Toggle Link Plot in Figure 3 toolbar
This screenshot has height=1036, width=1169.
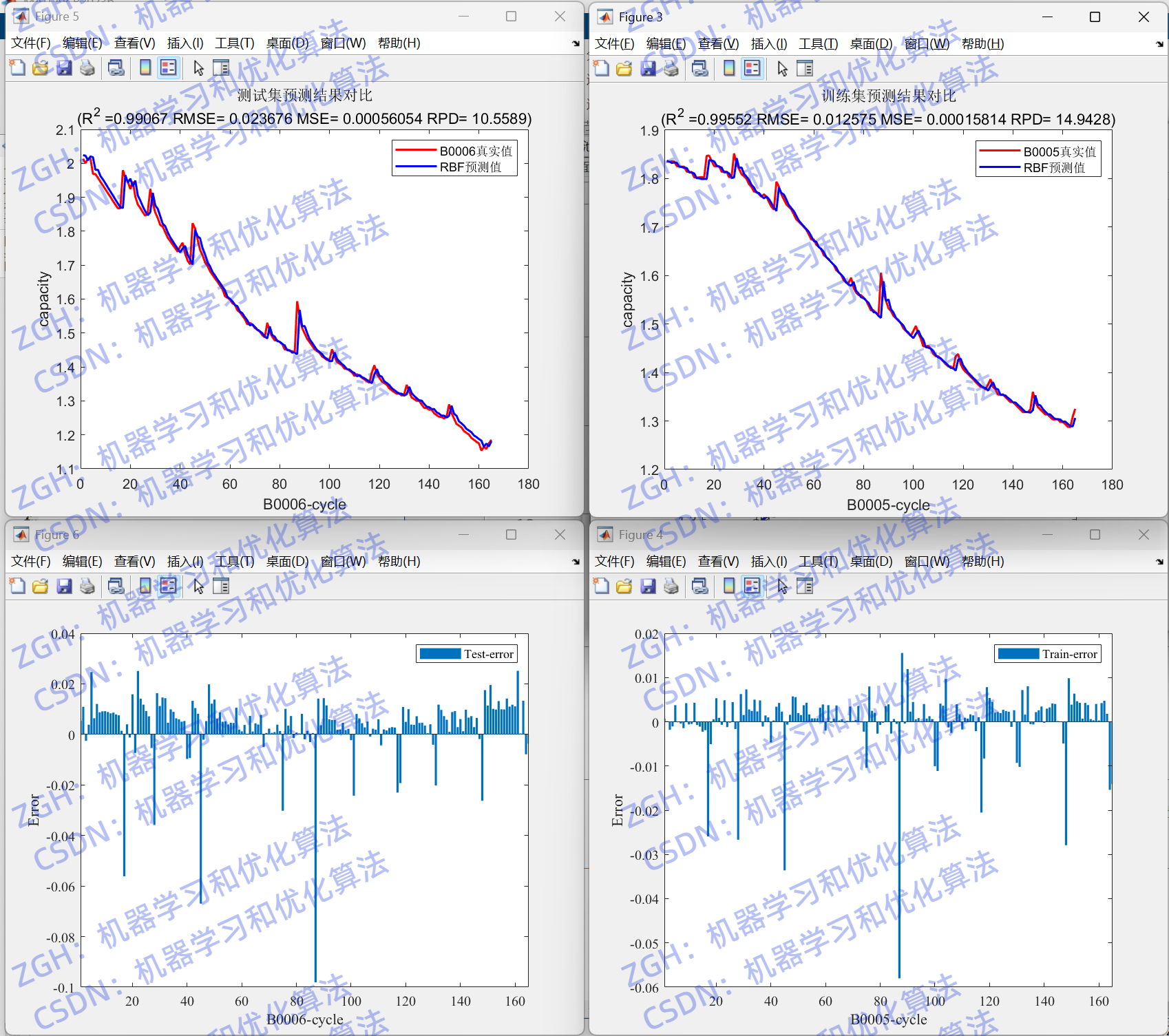pos(700,68)
